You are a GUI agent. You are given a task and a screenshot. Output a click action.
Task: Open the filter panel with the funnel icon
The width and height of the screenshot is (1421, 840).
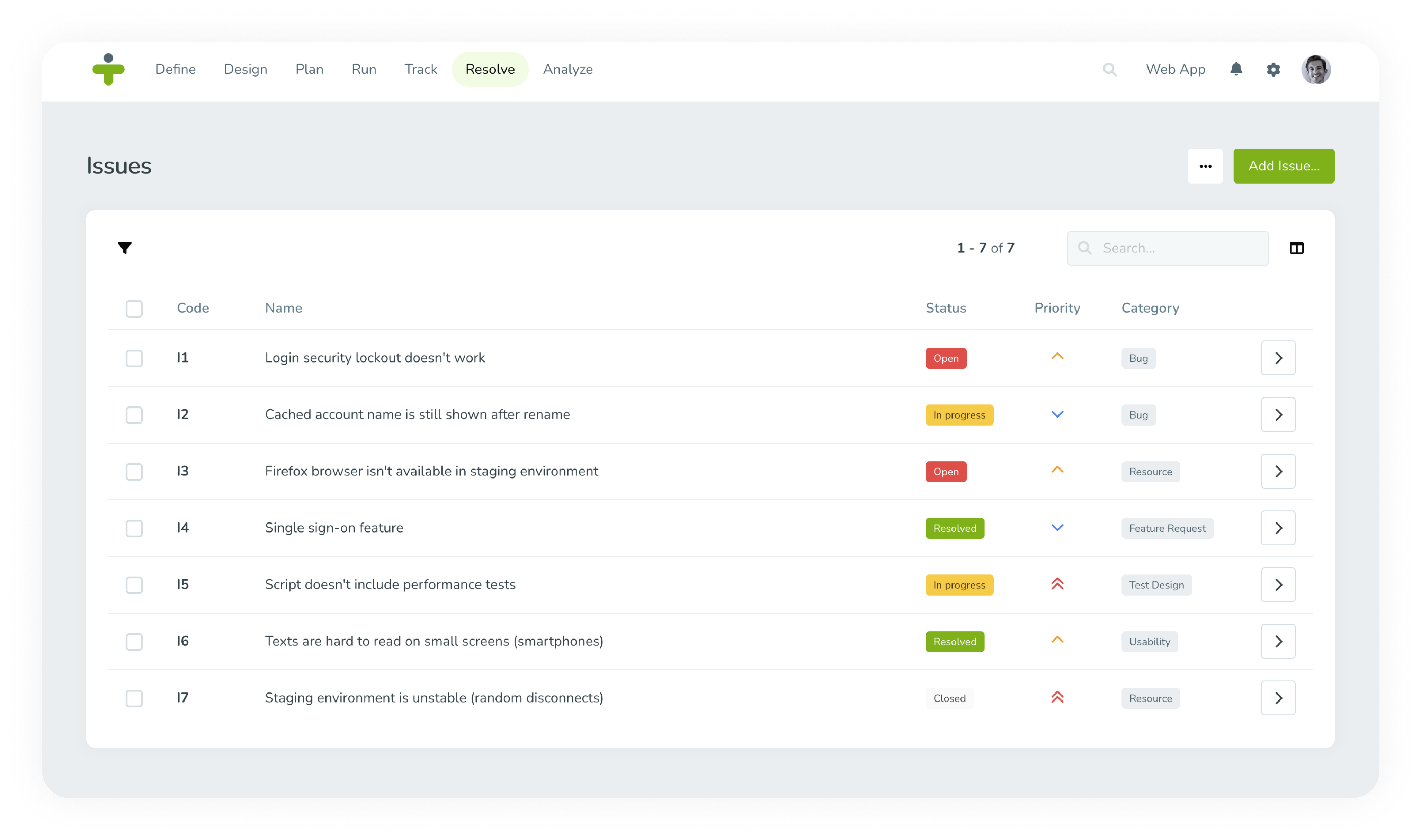125,248
